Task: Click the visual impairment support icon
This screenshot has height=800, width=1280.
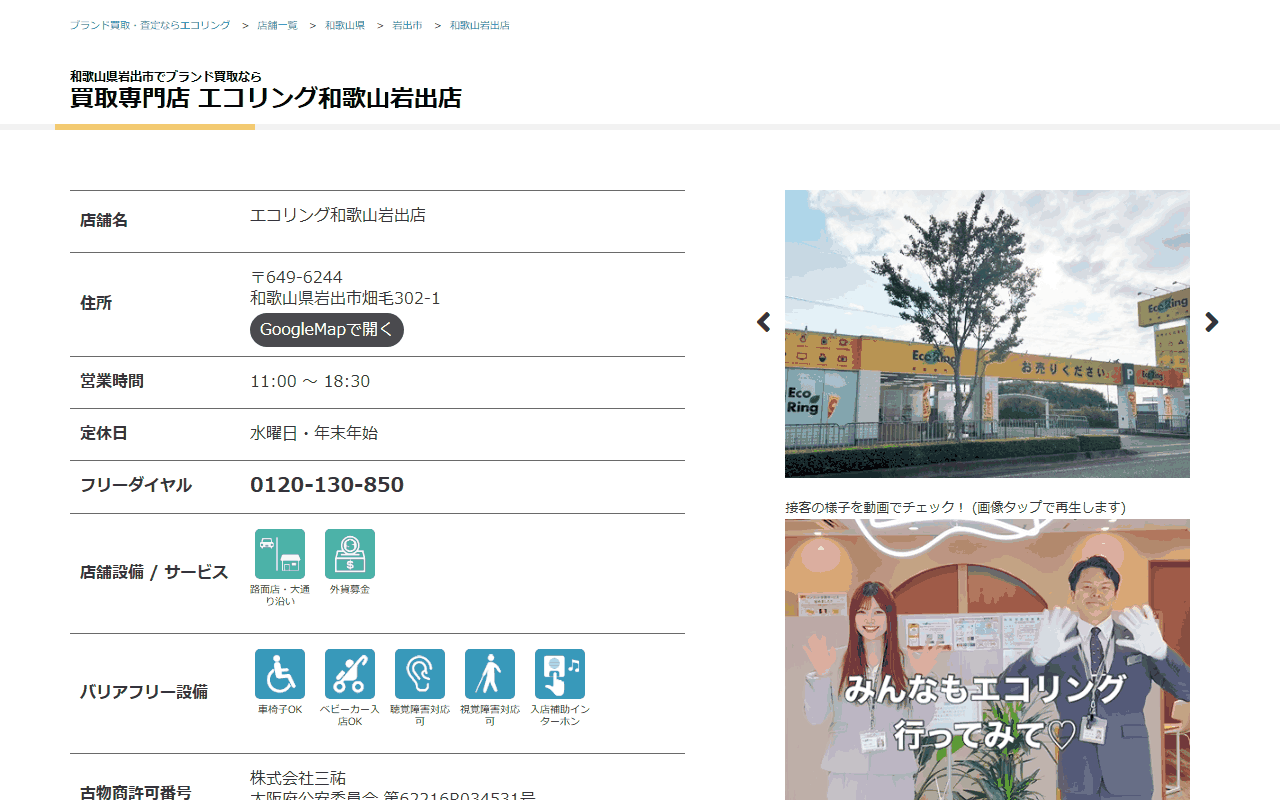Action: (490, 674)
